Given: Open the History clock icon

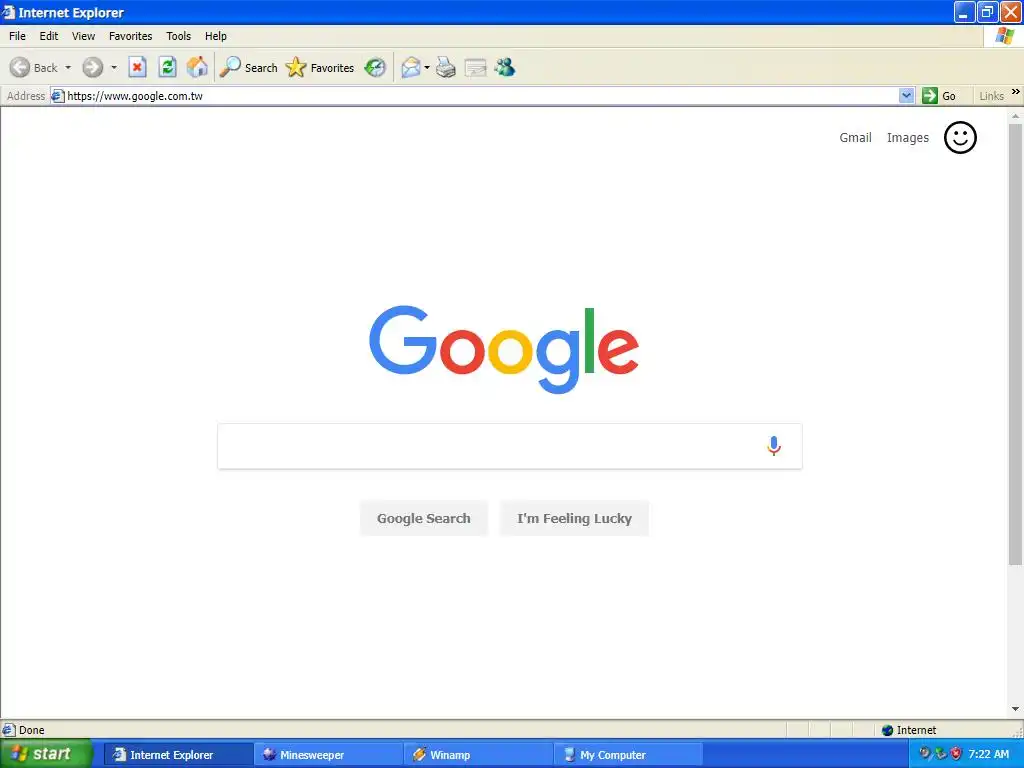Looking at the screenshot, I should click(x=376, y=67).
